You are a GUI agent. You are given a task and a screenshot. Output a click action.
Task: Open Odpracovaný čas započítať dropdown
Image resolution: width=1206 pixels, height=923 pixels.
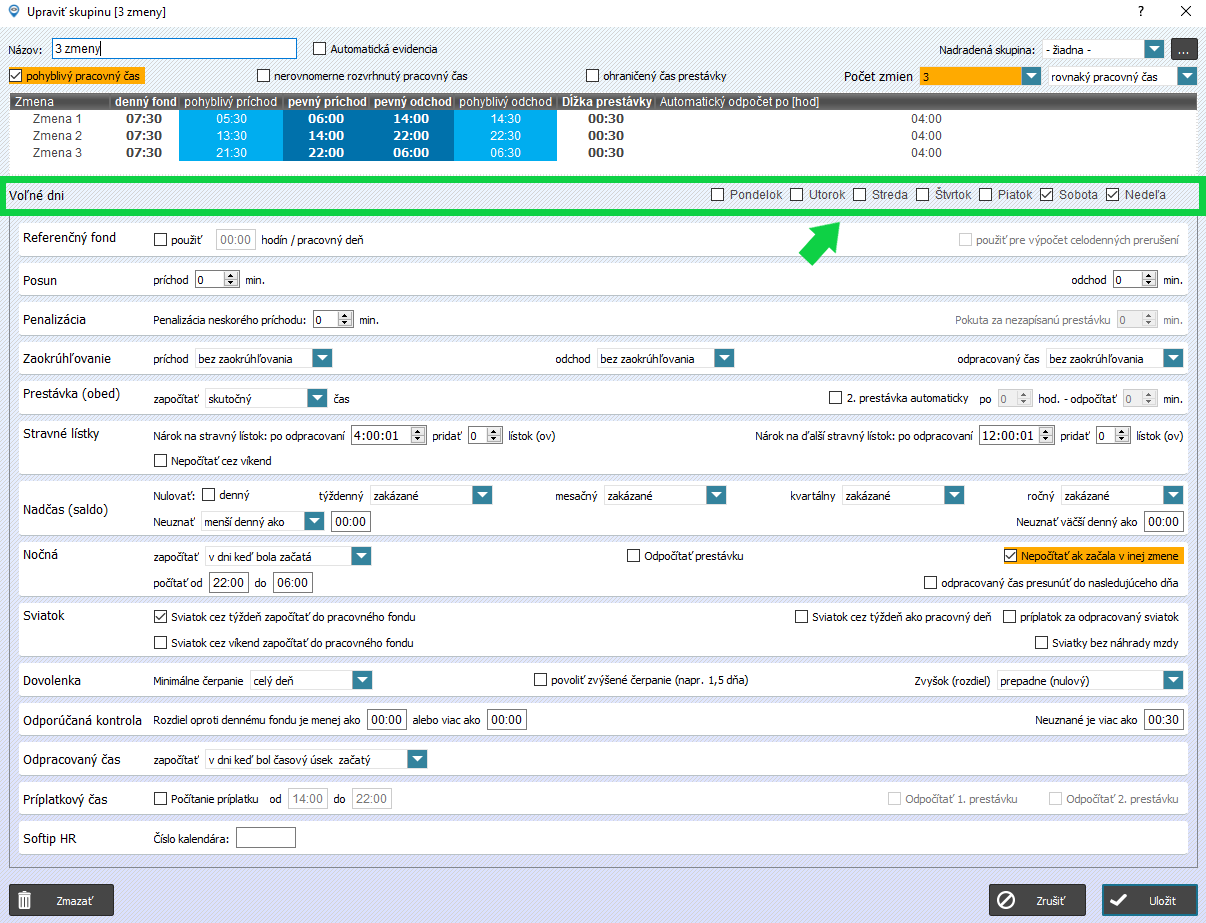click(417, 760)
